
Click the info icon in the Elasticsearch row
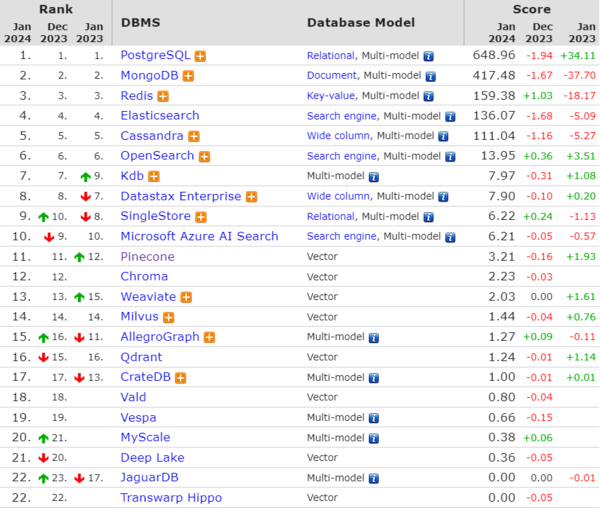450,117
